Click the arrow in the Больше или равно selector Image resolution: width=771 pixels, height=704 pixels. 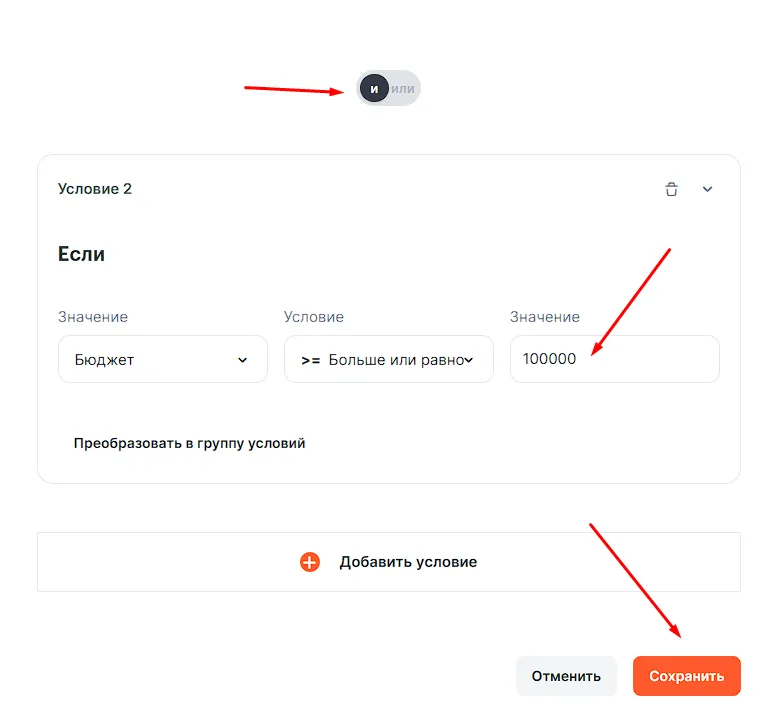(469, 360)
